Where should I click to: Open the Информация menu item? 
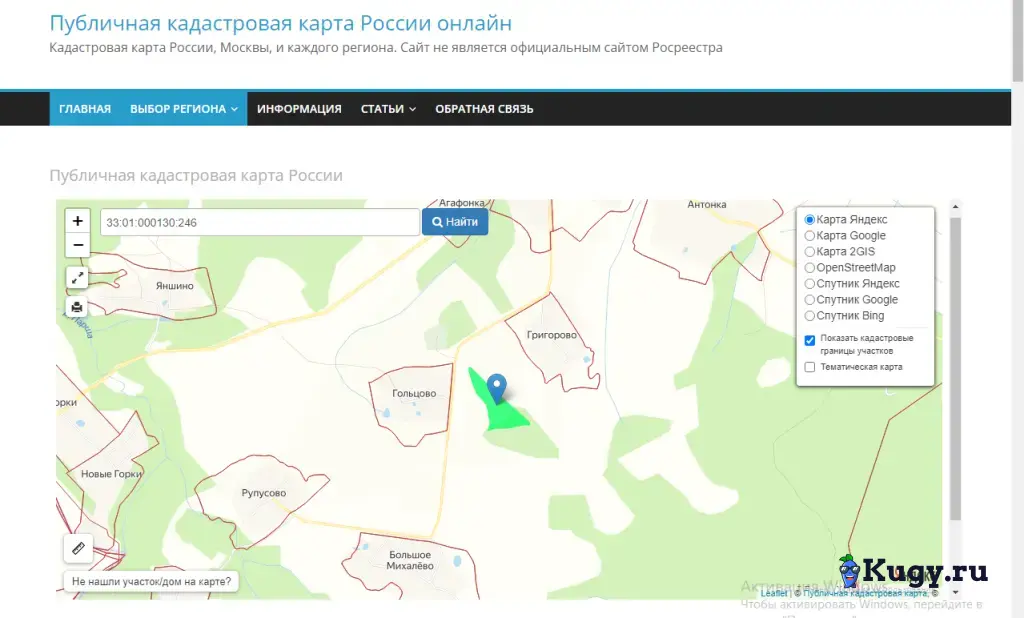299,109
